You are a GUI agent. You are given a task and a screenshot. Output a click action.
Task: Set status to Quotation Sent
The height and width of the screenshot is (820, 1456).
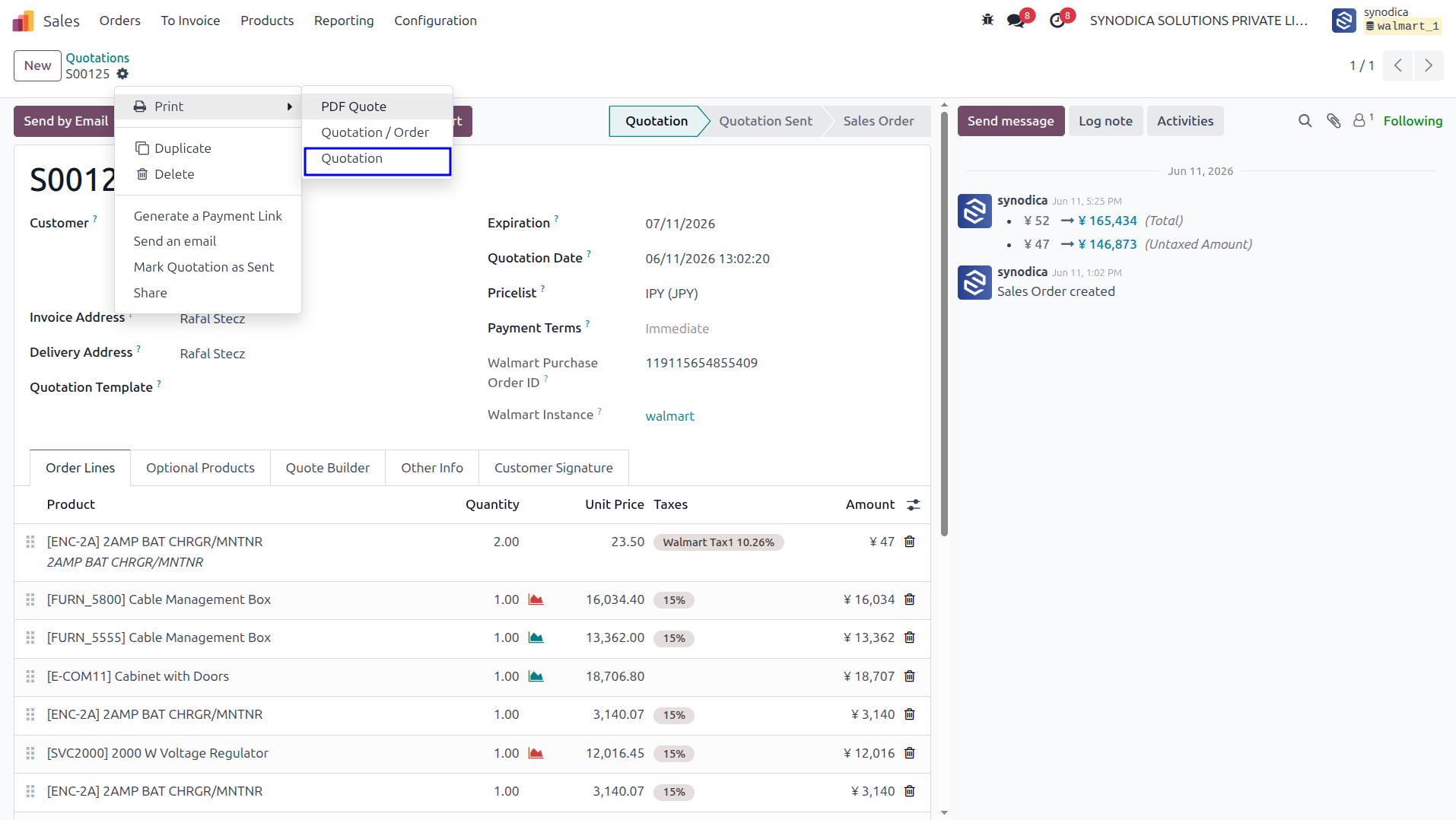tap(765, 121)
